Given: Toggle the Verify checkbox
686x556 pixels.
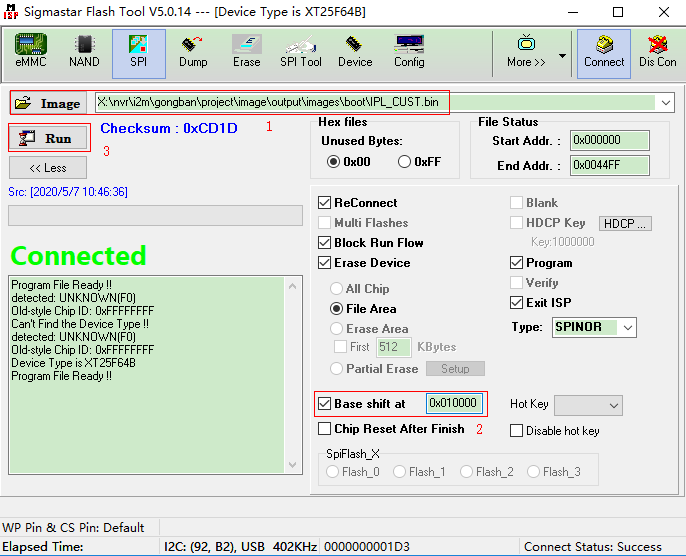Looking at the screenshot, I should point(516,283).
